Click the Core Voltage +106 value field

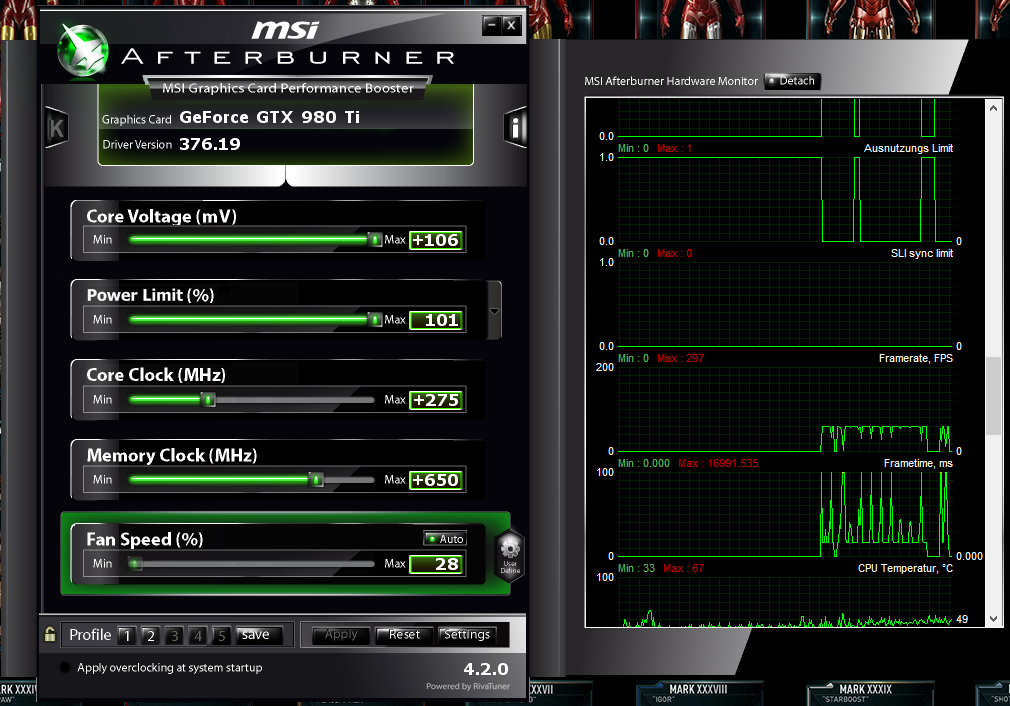click(x=436, y=240)
